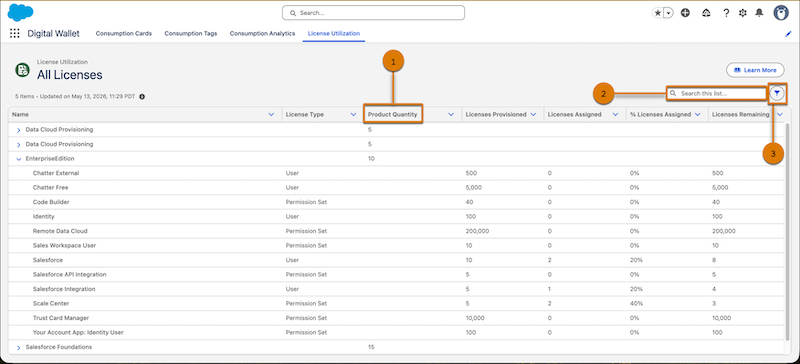Select the Chatter External row name
The width and height of the screenshot is (800, 364).
[56, 173]
